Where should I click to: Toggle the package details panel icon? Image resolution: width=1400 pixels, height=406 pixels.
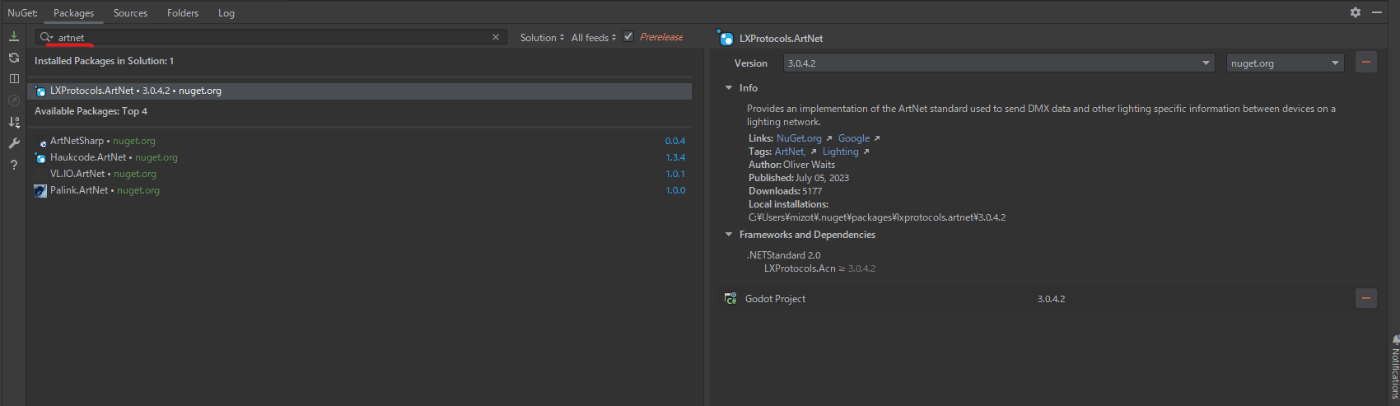pyautogui.click(x=14, y=79)
